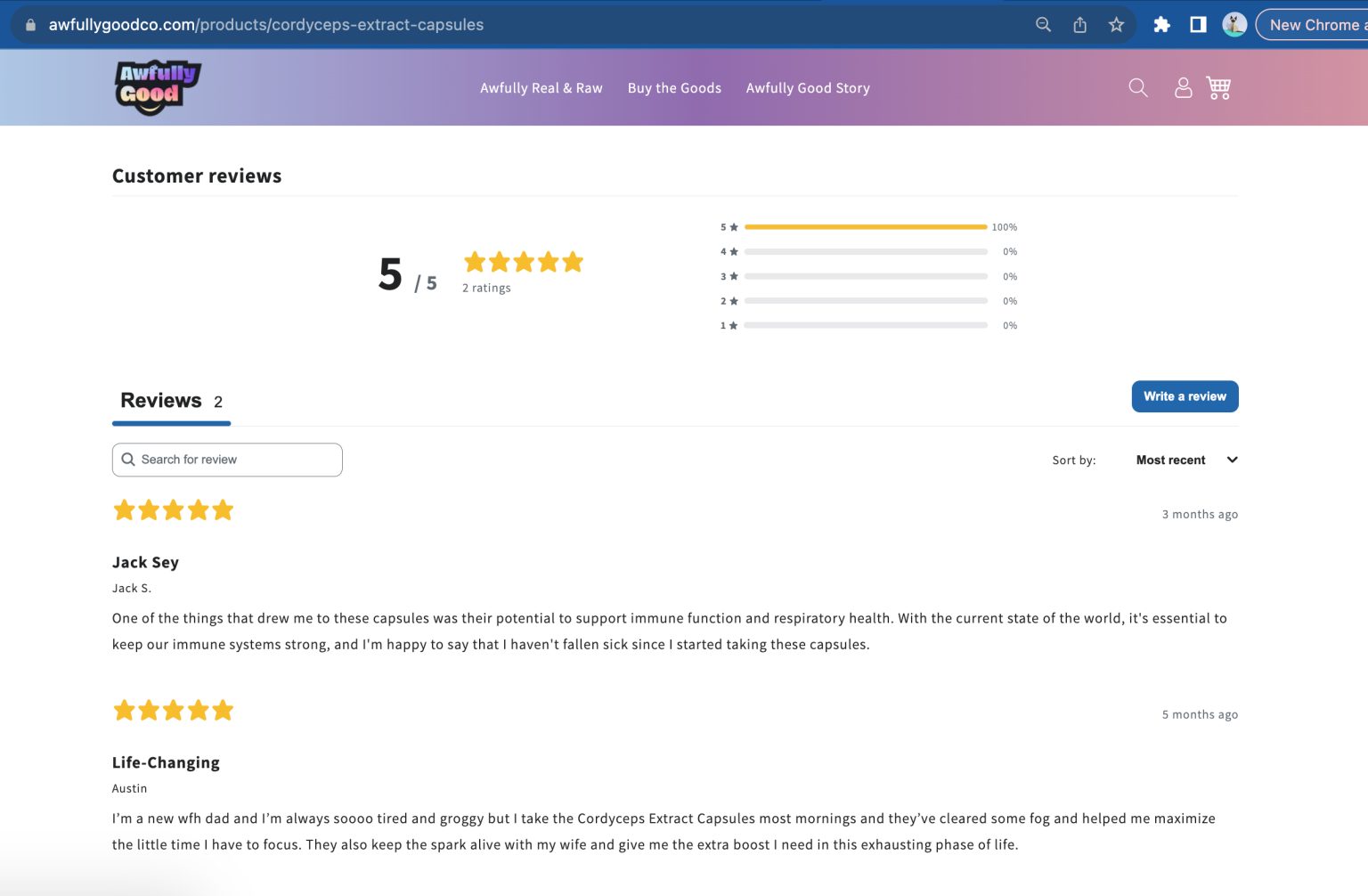The width and height of the screenshot is (1368, 896).
Task: Click the Awfully Good logo
Action: 157,86
